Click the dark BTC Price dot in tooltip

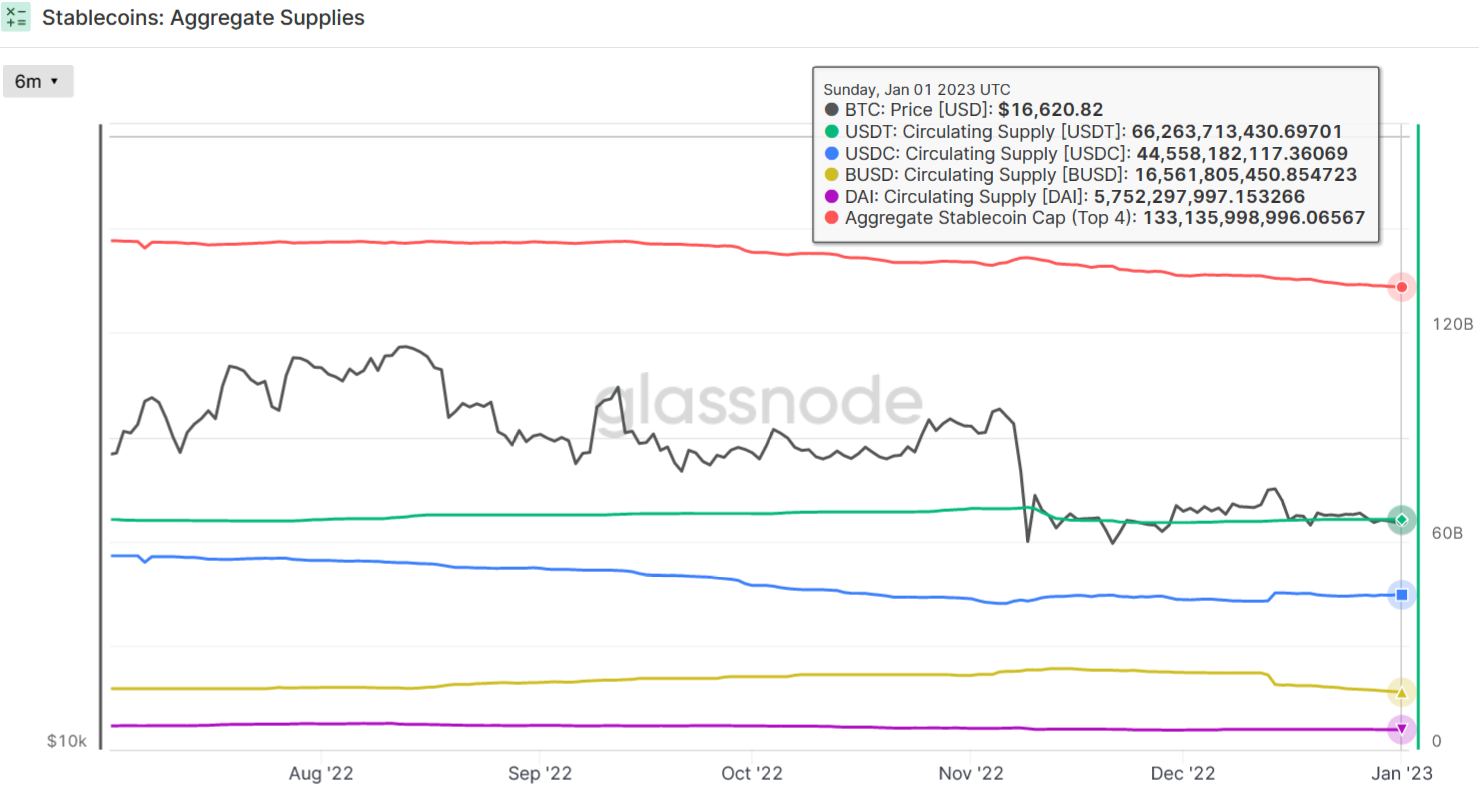(831, 110)
